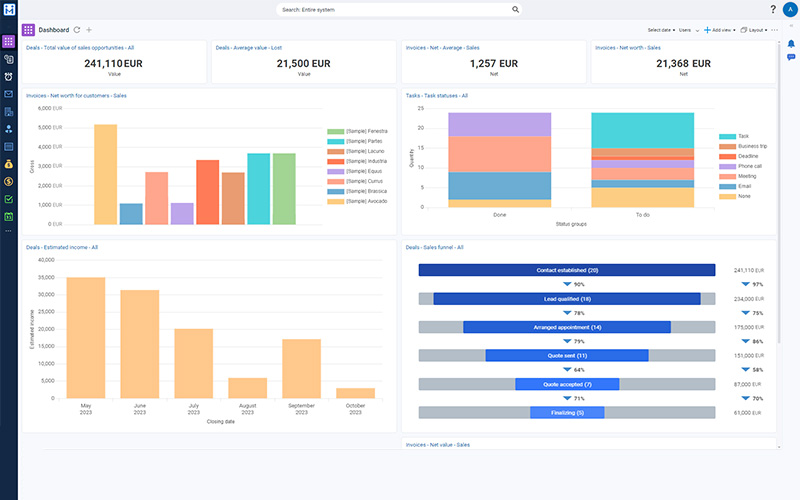The width and height of the screenshot is (800, 500).
Task: Select Quote accepted (7) funnel stage
Action: point(567,384)
